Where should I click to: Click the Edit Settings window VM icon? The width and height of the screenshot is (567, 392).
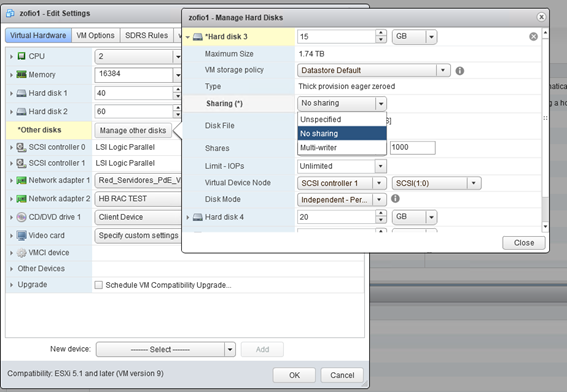pyautogui.click(x=10, y=13)
